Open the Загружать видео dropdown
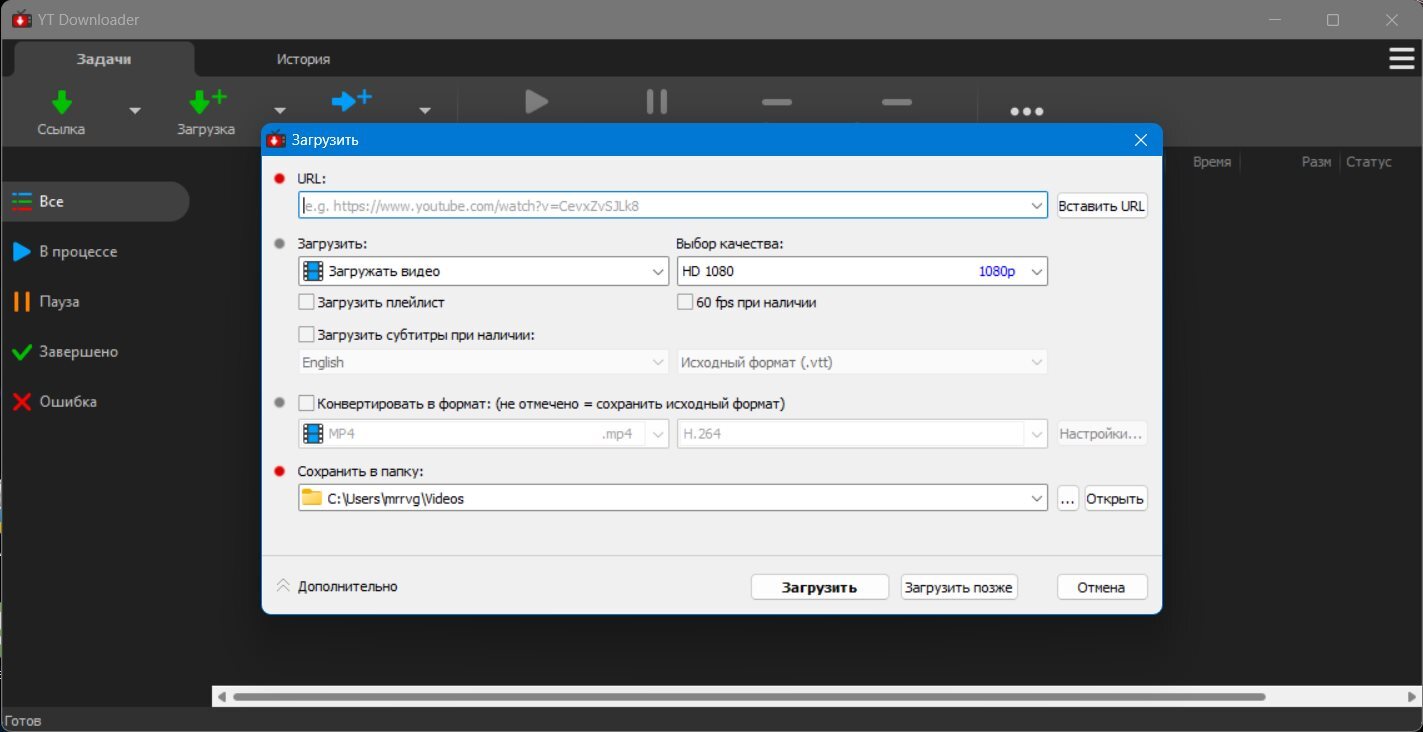The image size is (1423, 732). (x=484, y=271)
